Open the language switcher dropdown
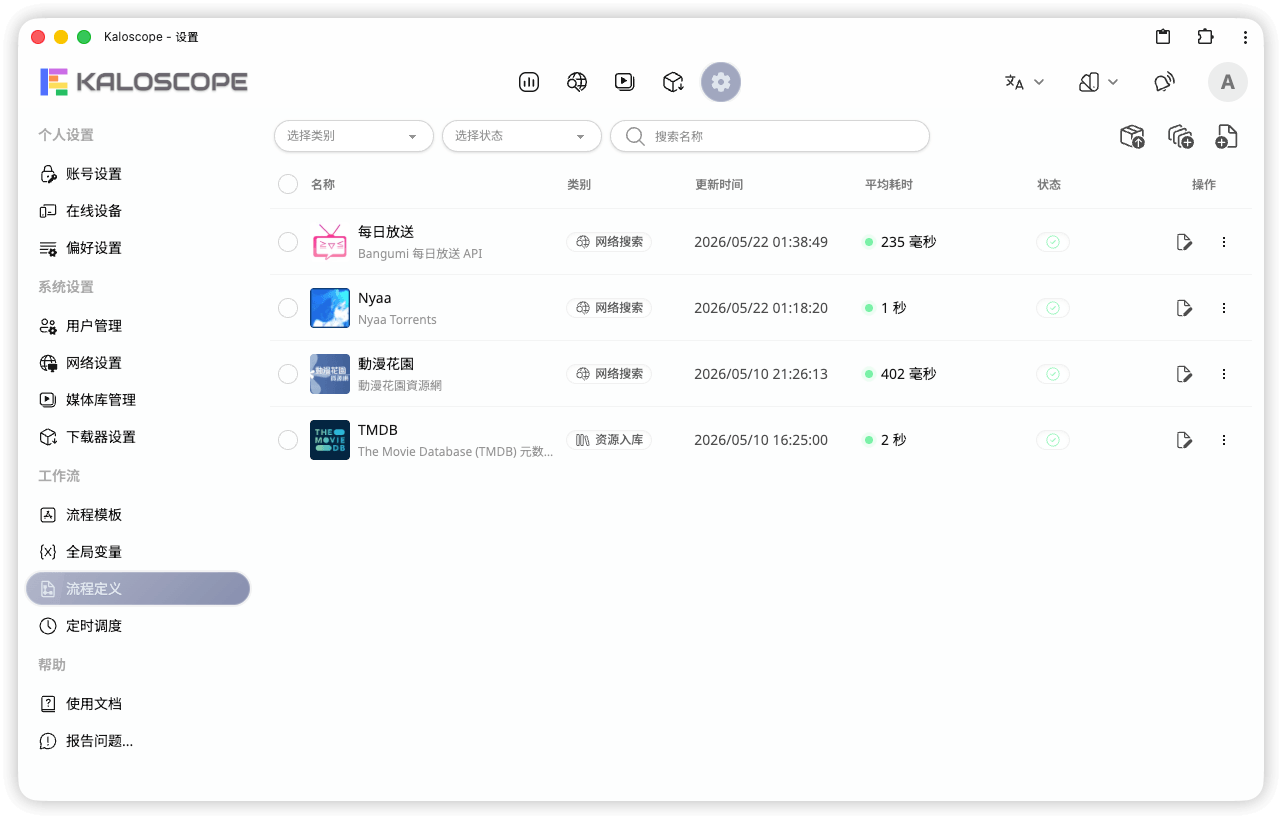The width and height of the screenshot is (1282, 819). click(1024, 82)
